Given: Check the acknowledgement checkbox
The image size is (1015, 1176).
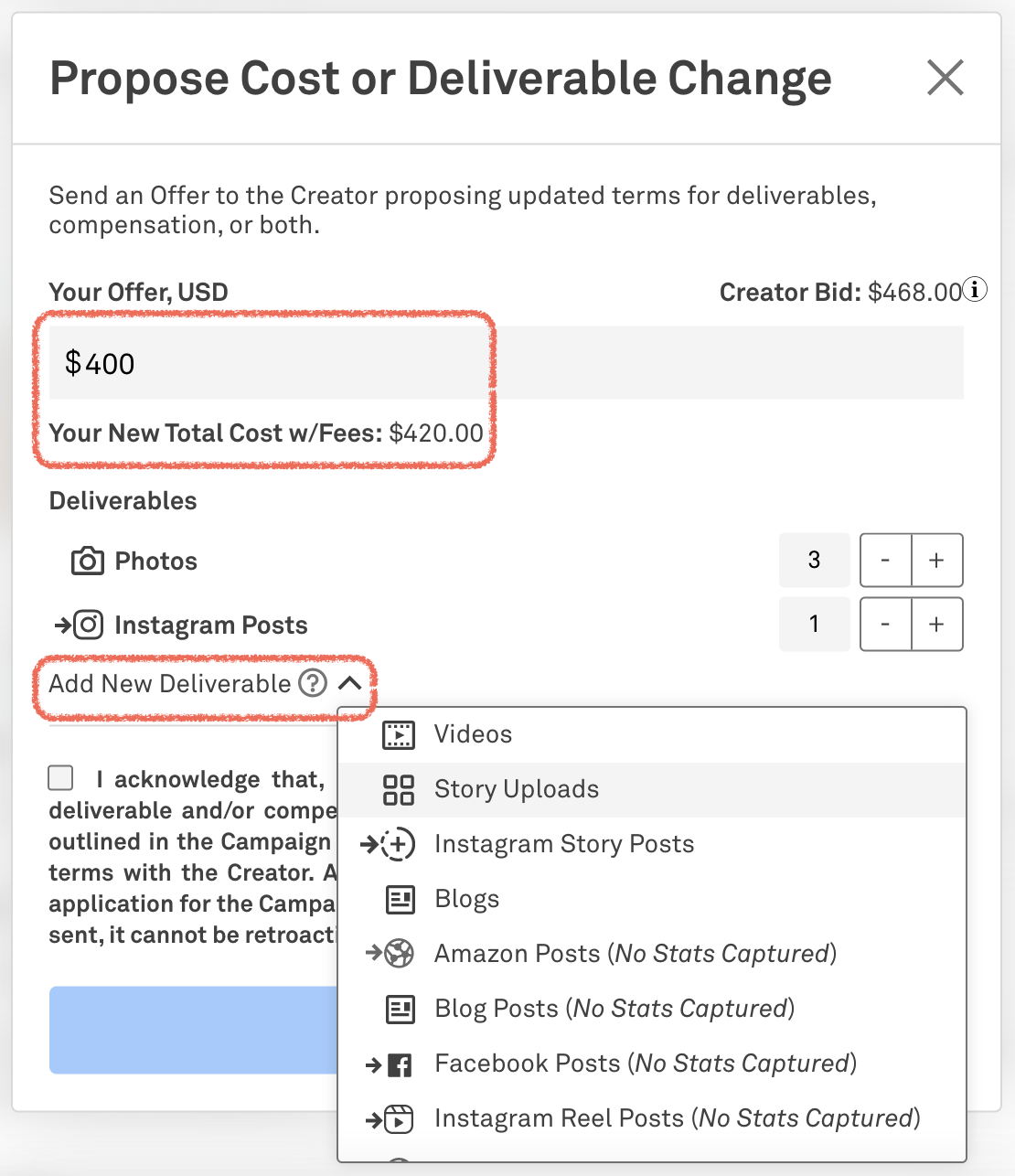Looking at the screenshot, I should coord(61,778).
